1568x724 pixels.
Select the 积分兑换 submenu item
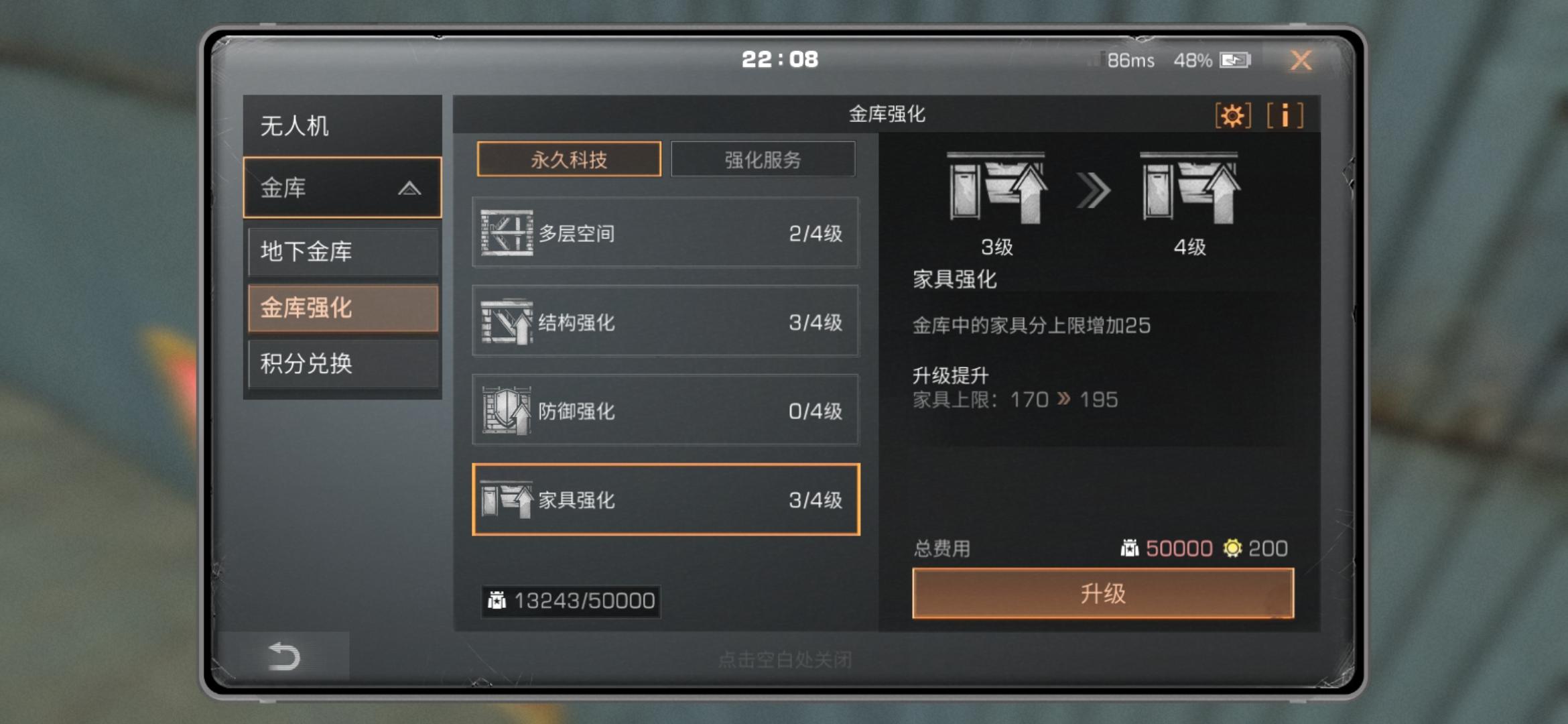(343, 363)
